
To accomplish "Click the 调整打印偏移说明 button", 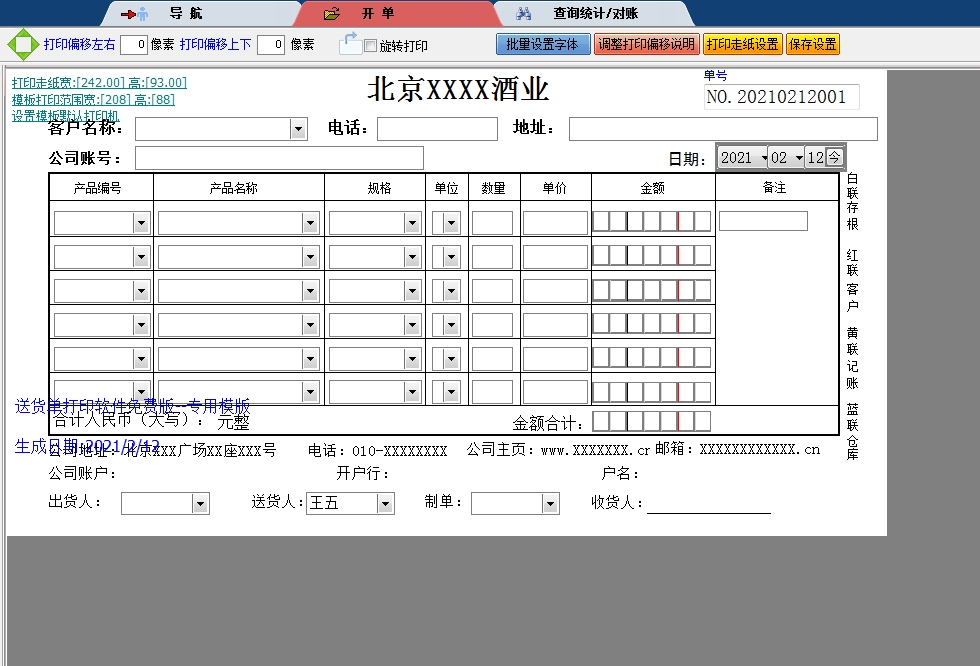I will pyautogui.click(x=646, y=44).
